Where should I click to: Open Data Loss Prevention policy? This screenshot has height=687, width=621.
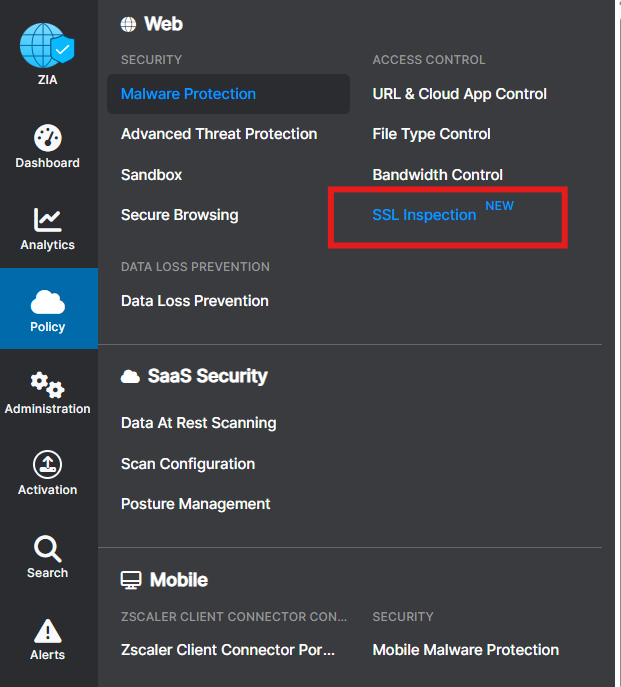coord(194,301)
